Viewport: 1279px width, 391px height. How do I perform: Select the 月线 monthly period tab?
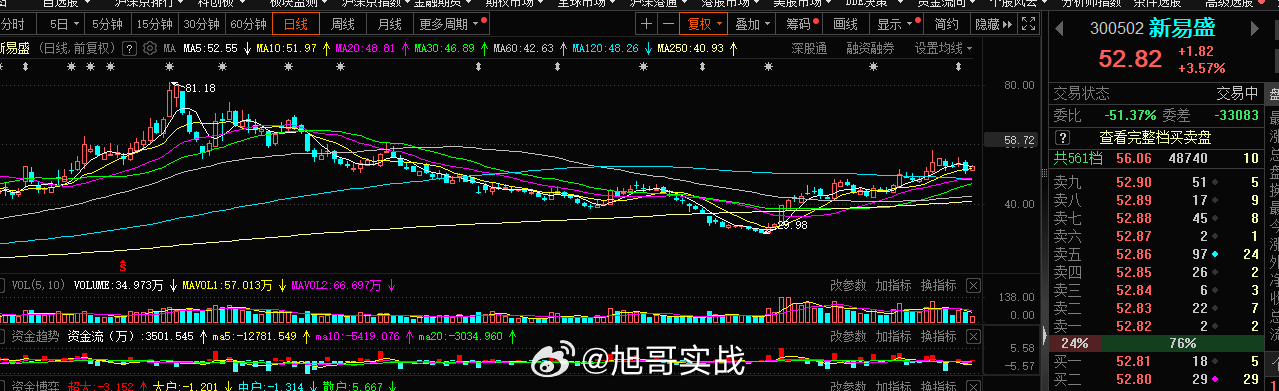pyautogui.click(x=390, y=24)
